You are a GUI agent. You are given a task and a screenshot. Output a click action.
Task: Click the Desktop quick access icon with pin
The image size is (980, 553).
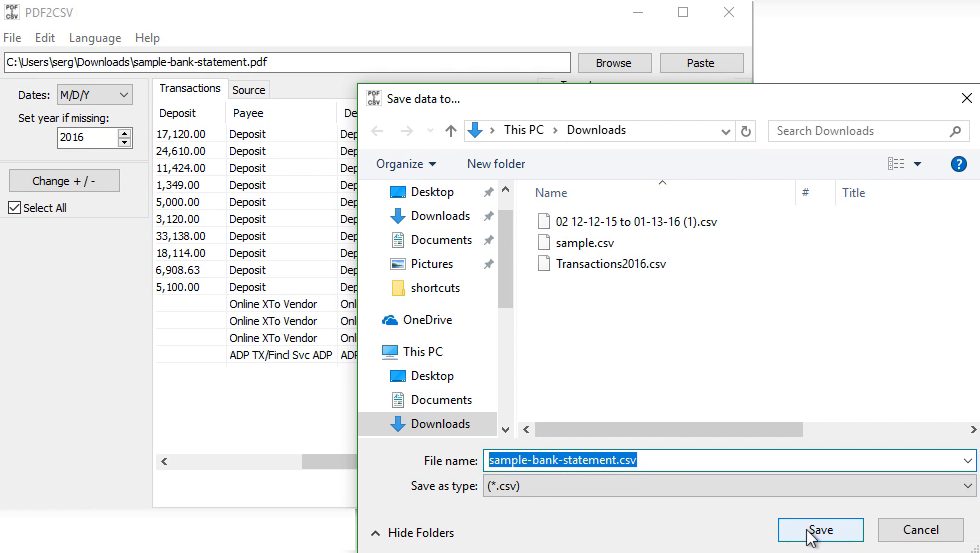[x=398, y=192]
